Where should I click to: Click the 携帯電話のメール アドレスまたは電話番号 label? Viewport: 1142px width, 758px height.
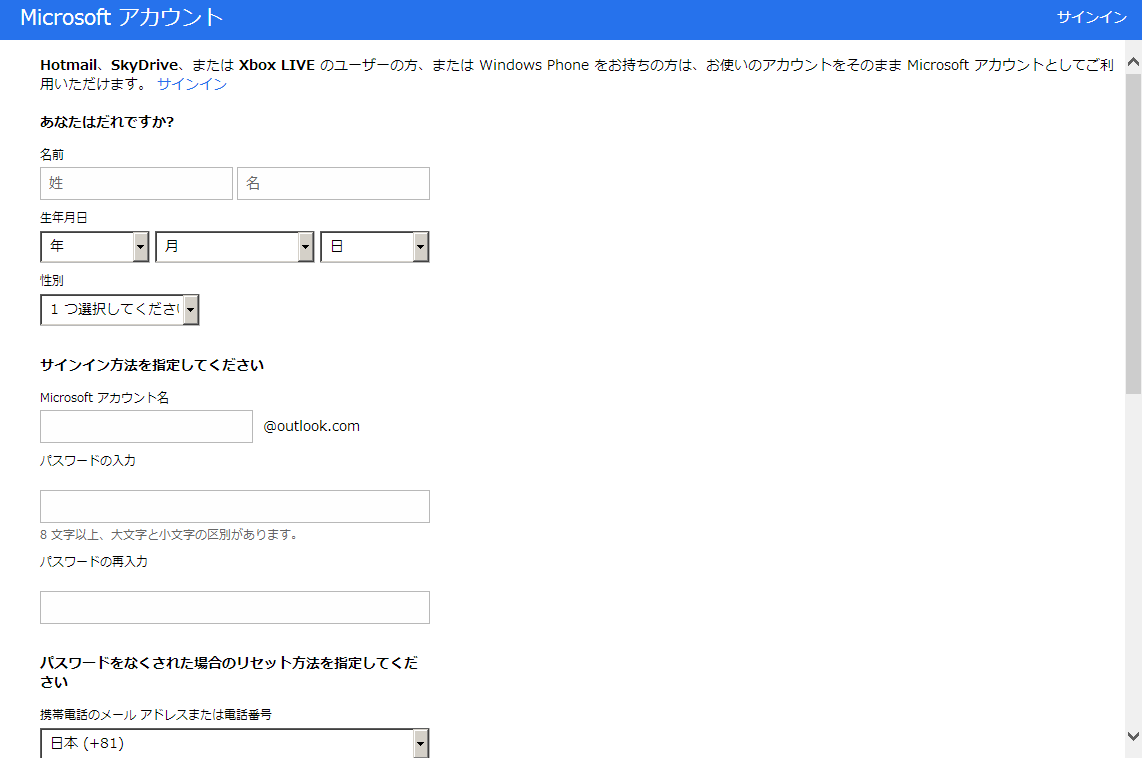point(156,715)
